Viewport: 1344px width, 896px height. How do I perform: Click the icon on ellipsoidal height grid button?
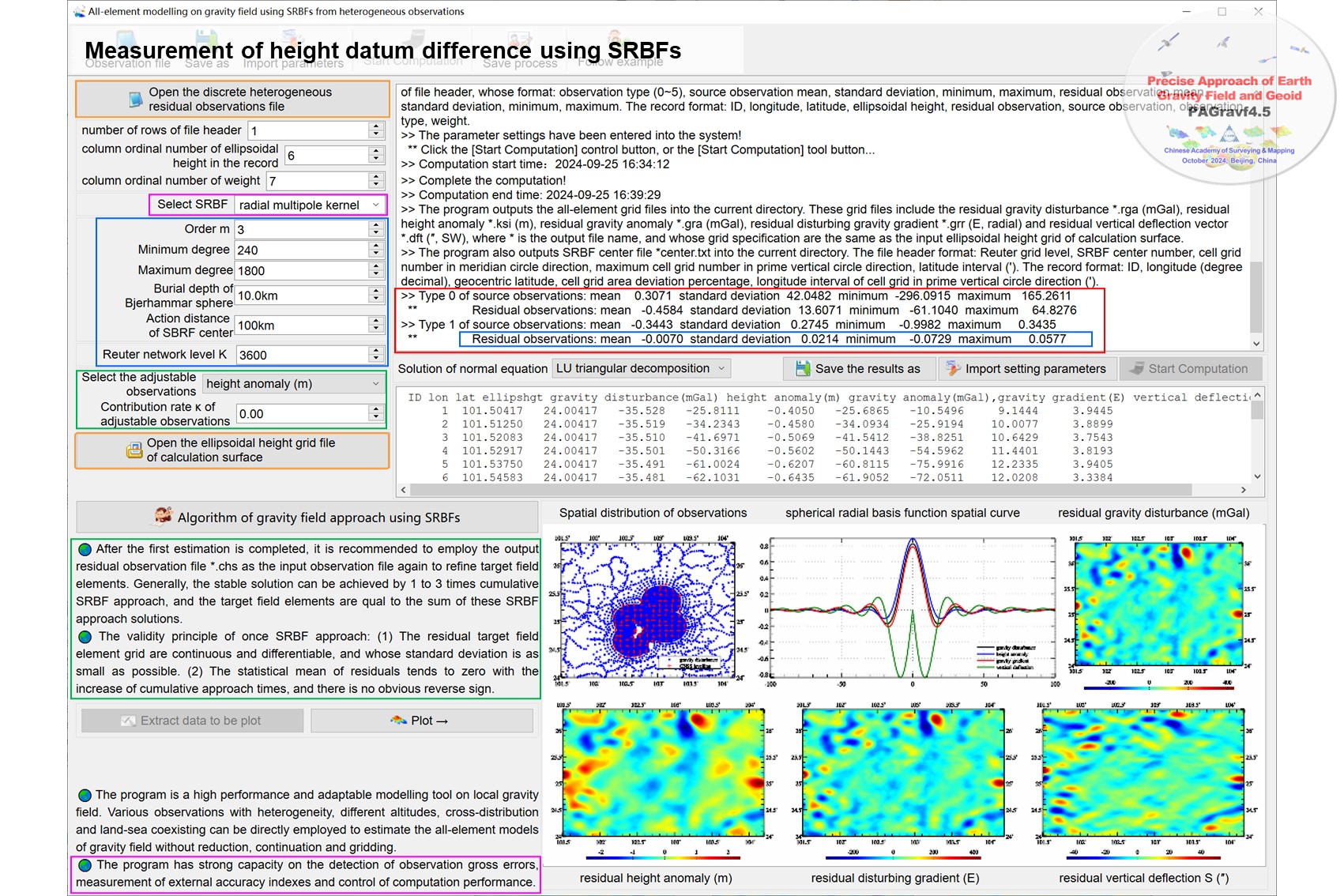click(x=134, y=450)
